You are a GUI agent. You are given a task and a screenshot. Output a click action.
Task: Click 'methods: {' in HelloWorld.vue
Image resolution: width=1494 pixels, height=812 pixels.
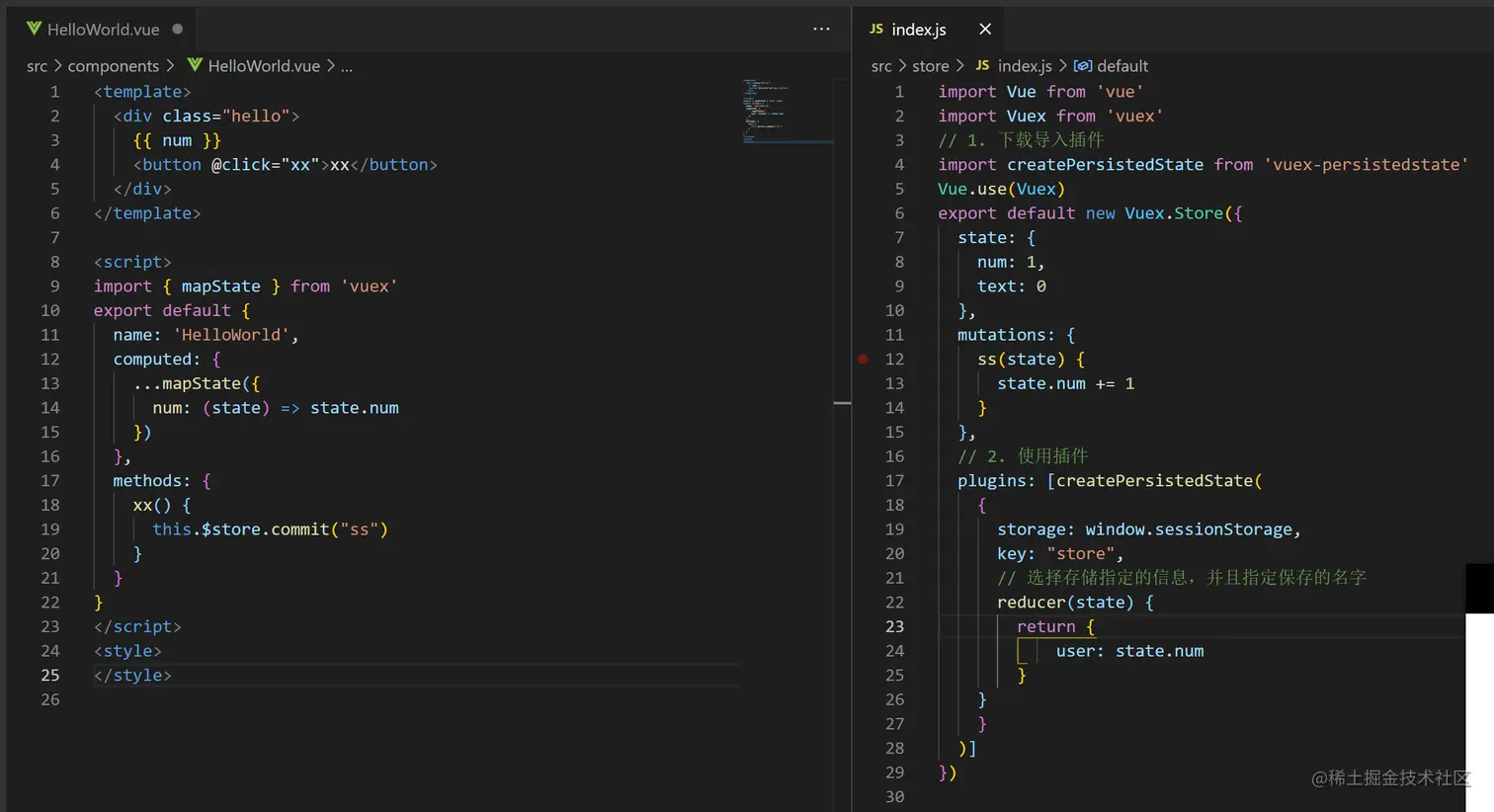162,481
